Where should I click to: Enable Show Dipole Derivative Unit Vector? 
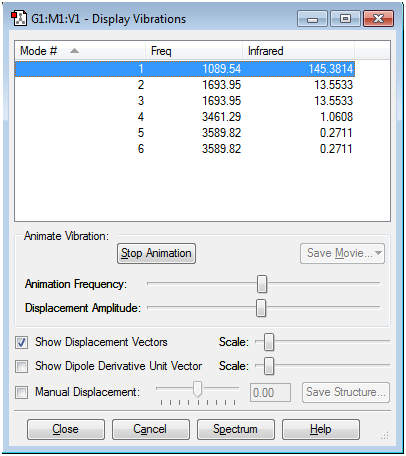point(22,366)
